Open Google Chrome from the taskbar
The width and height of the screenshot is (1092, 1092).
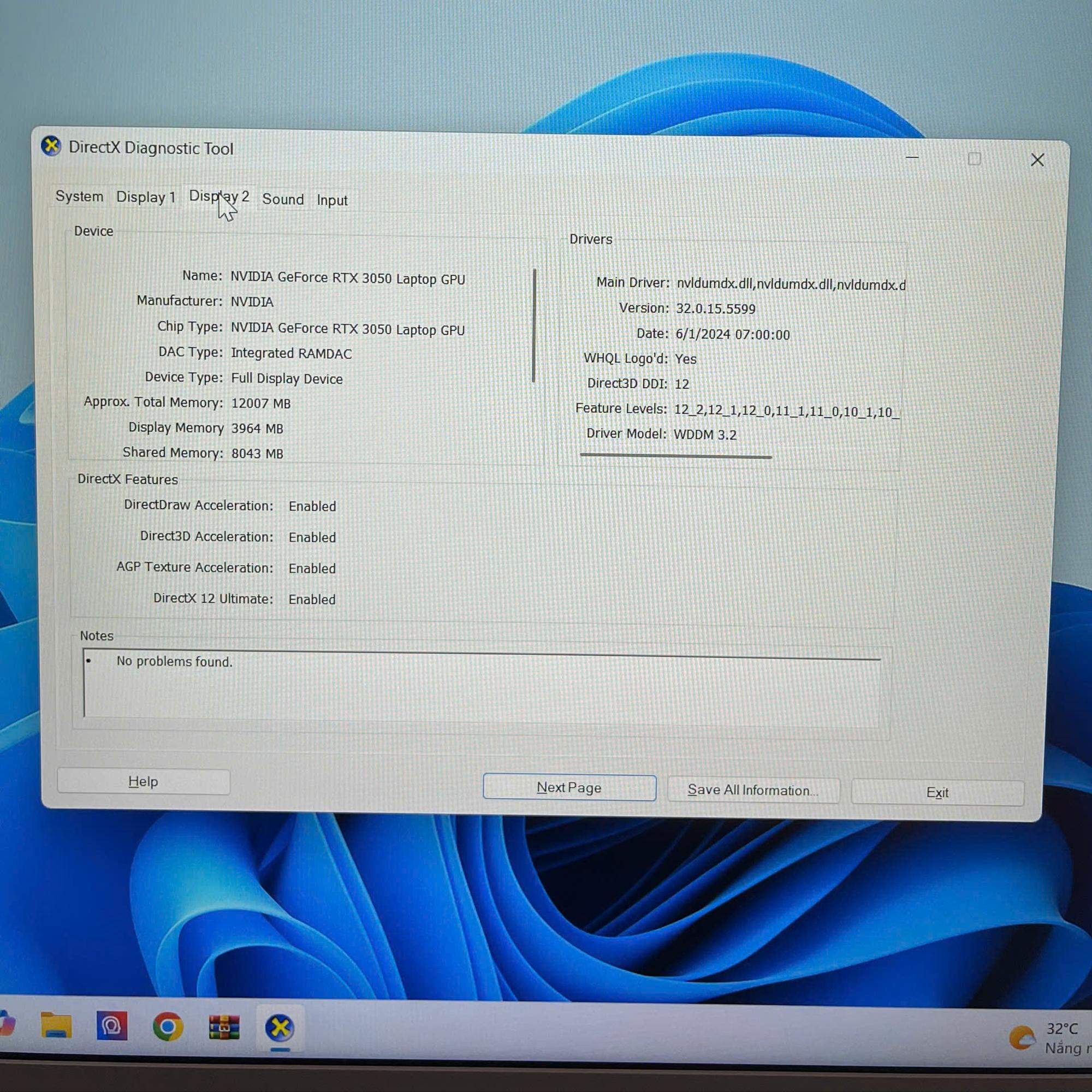click(168, 1026)
